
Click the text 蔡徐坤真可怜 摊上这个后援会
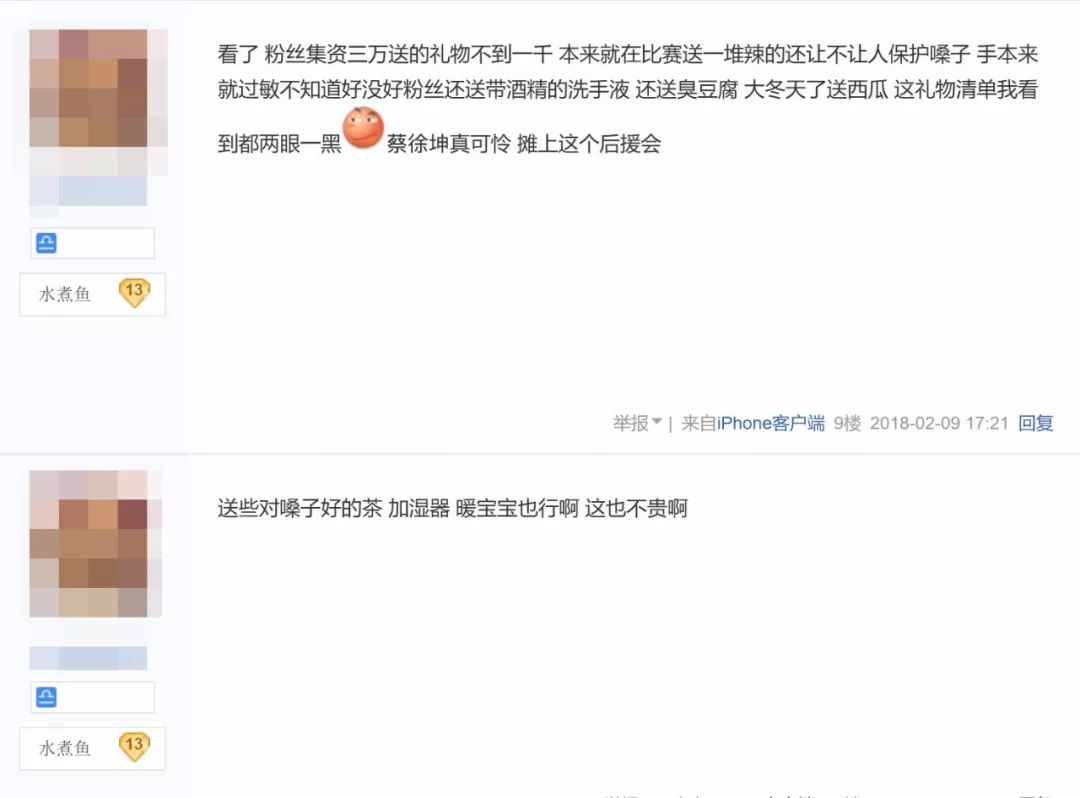pos(523,144)
